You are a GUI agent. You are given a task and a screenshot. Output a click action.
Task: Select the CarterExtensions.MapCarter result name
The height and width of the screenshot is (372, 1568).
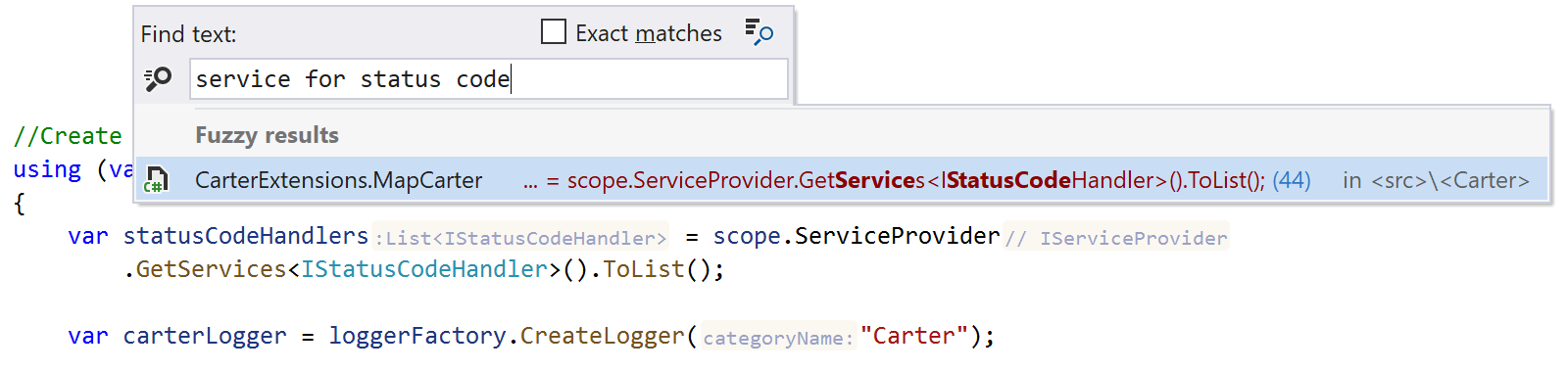338,180
